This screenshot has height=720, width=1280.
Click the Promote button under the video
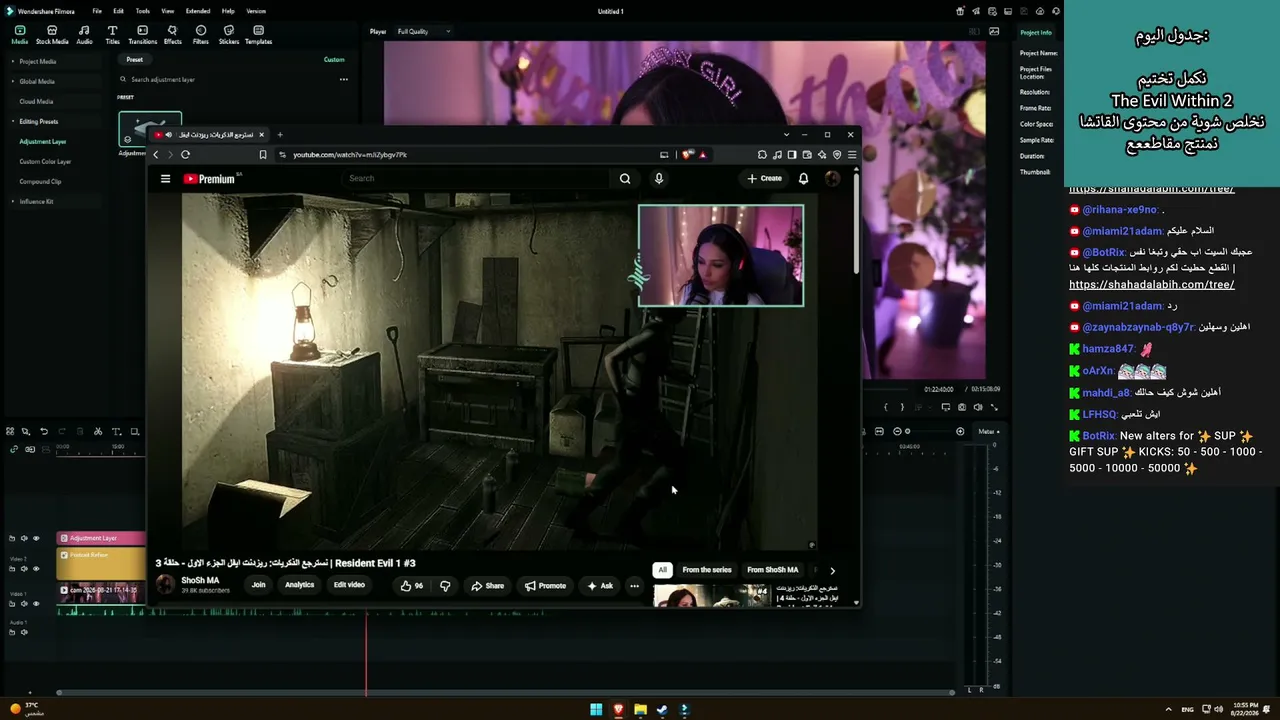point(545,586)
